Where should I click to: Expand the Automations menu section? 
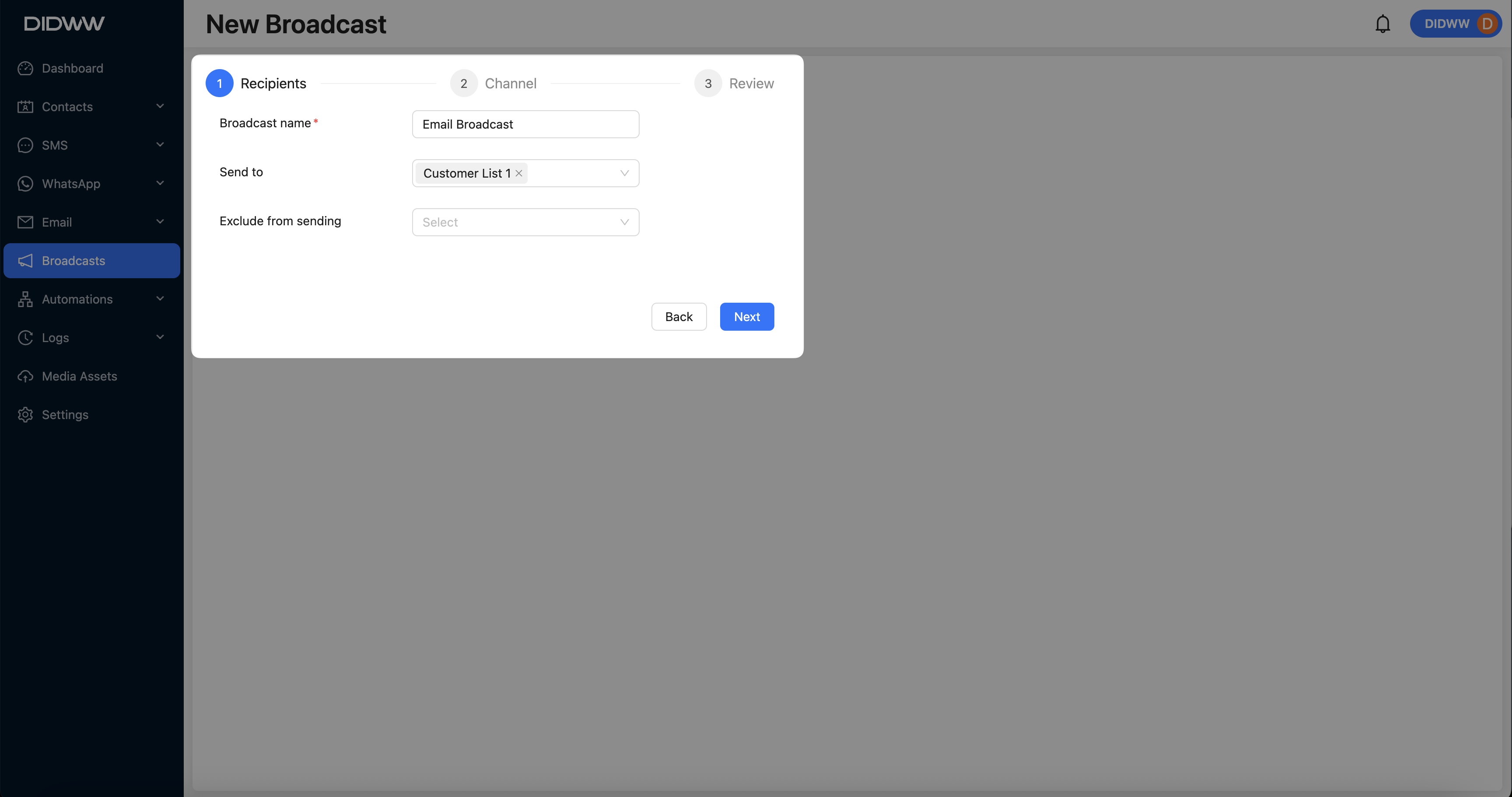[x=160, y=299]
